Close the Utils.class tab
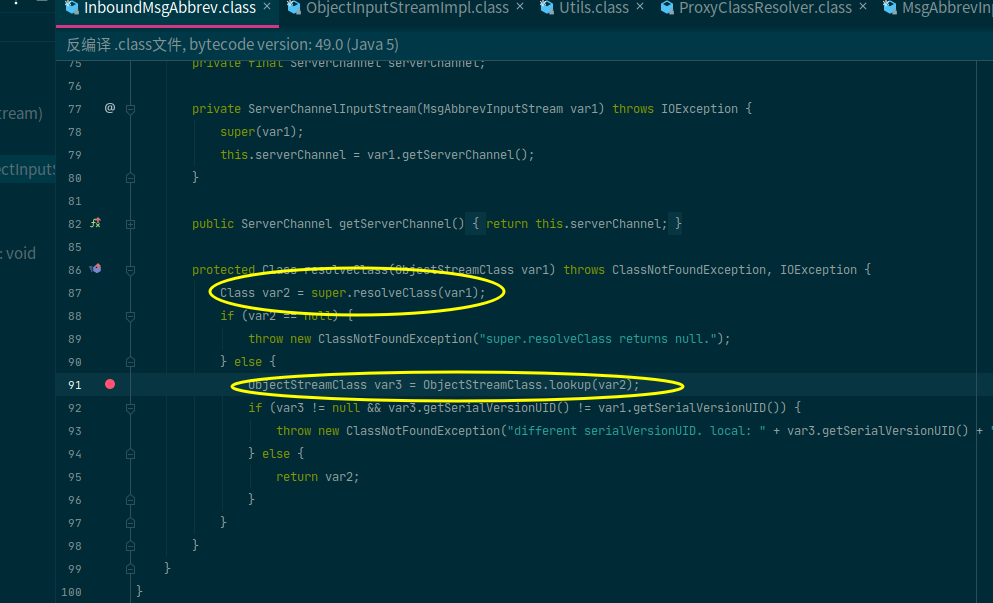The height and width of the screenshot is (603, 993). (640, 8)
